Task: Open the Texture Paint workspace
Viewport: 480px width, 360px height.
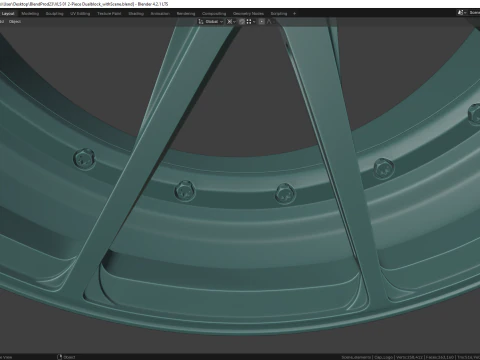Action: [109, 14]
